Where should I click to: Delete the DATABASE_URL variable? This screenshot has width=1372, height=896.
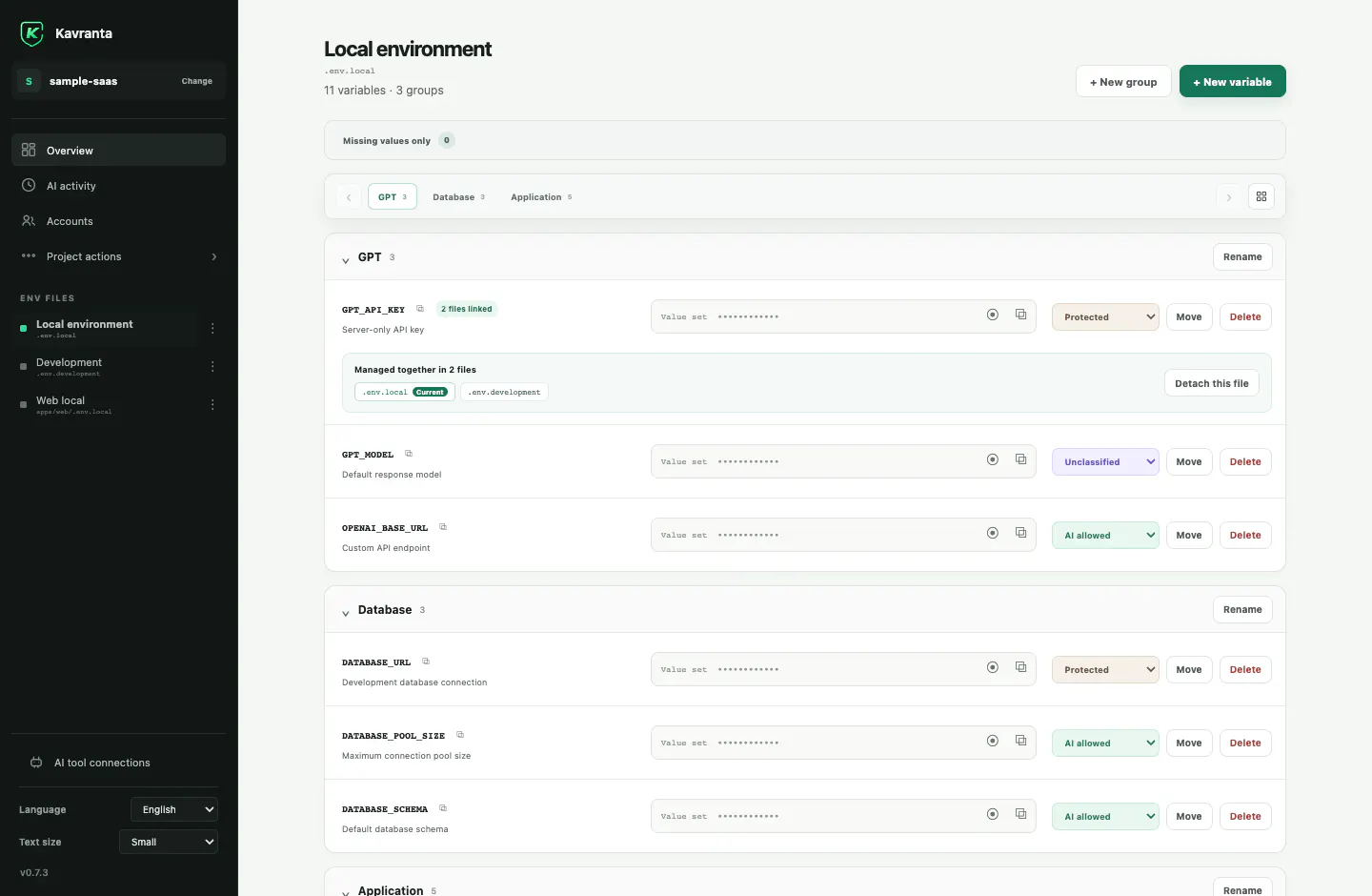coord(1244,669)
